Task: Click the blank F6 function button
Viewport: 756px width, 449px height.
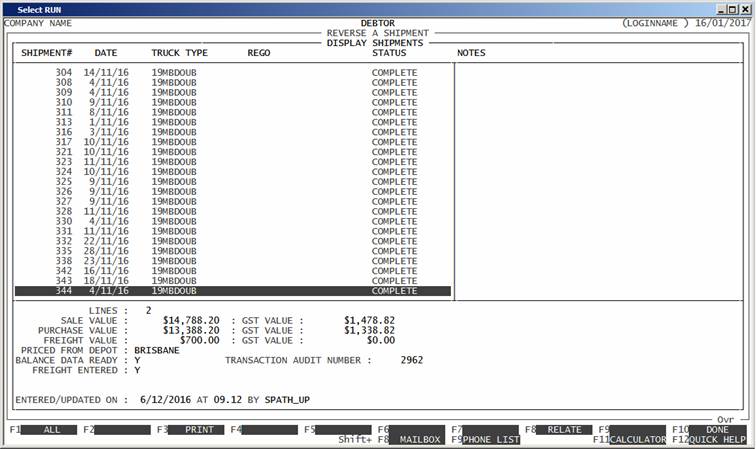Action: 417,430
